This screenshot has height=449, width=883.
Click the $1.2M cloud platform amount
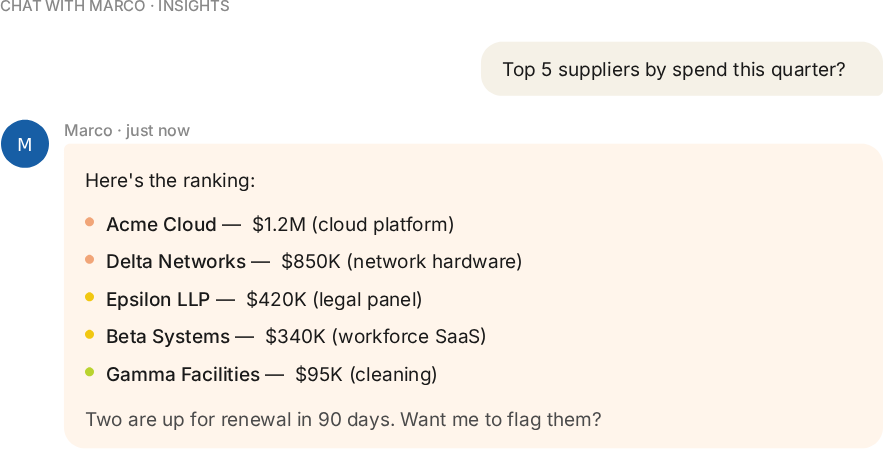[x=353, y=224]
